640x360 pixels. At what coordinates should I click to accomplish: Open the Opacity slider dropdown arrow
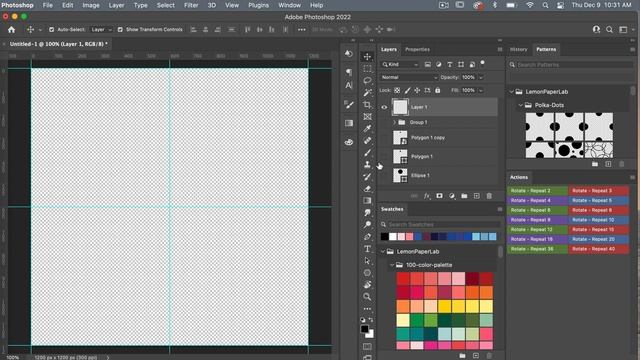click(481, 77)
